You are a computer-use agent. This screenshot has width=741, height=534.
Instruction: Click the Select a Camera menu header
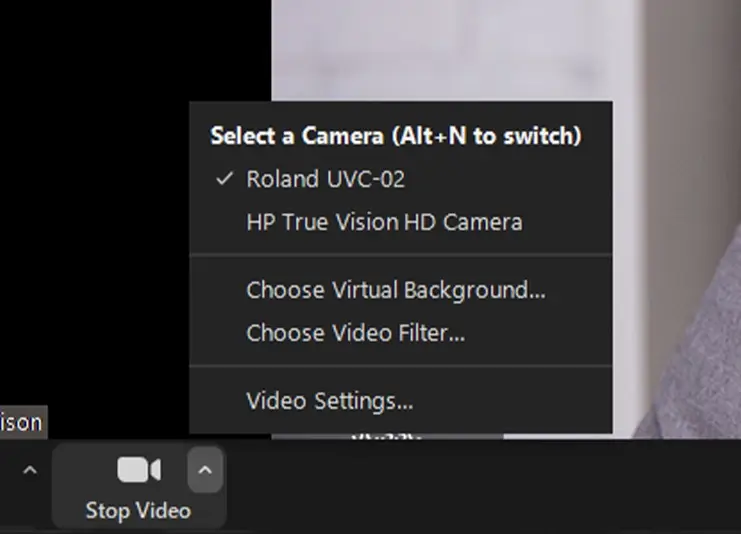395,136
